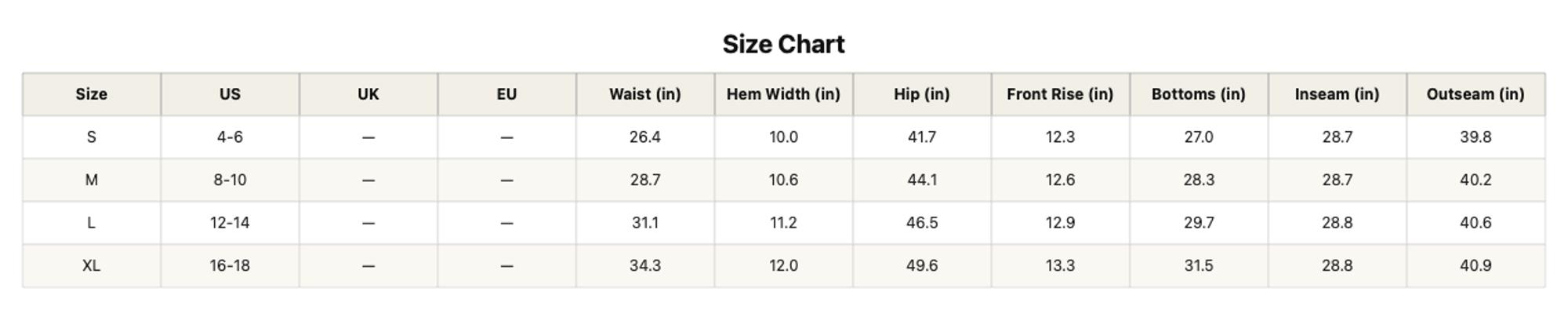Select the Front Rise (in) header
Image resolution: width=1568 pixels, height=310 pixels.
click(1060, 94)
